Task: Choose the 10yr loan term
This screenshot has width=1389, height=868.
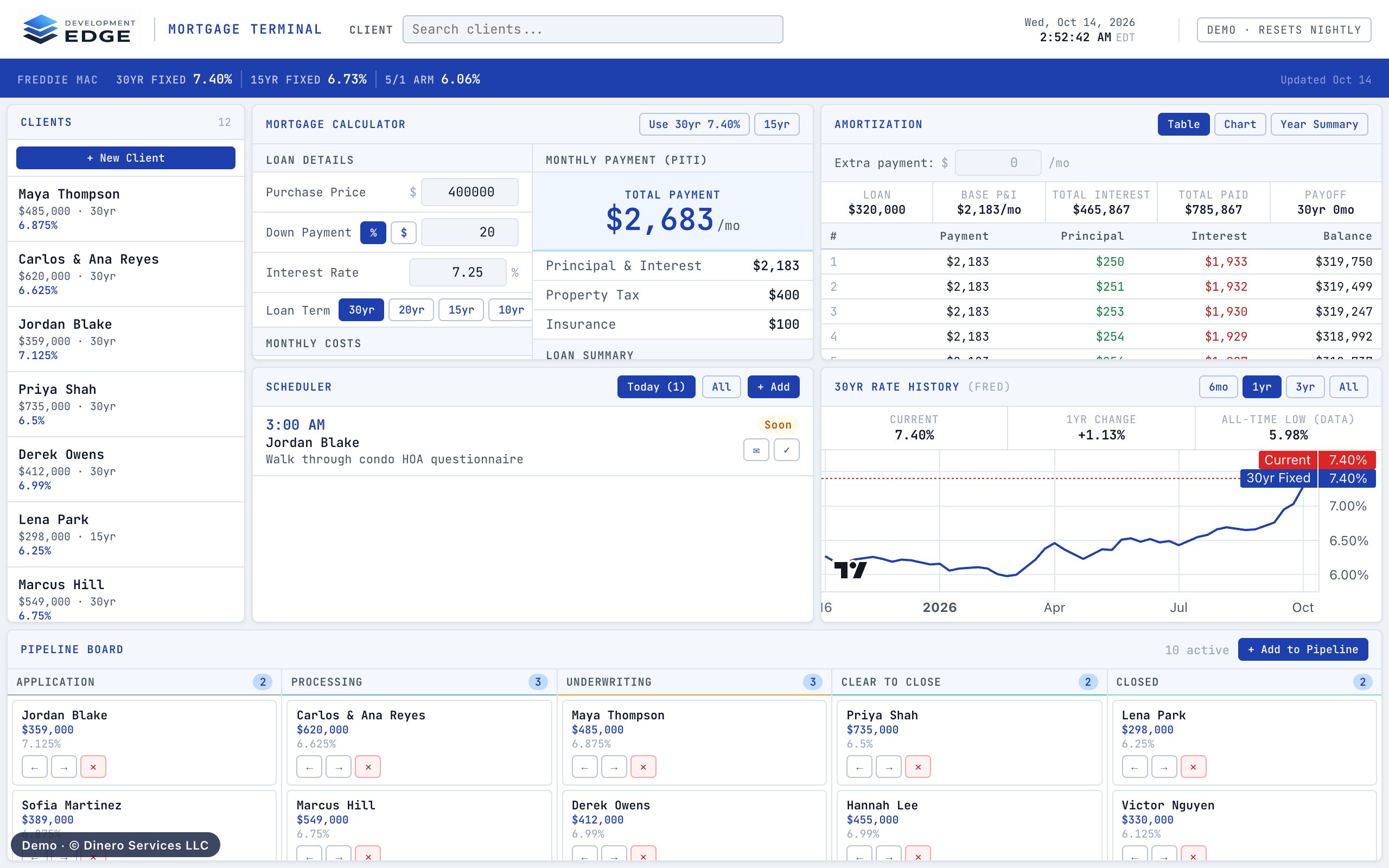Action: click(510, 310)
